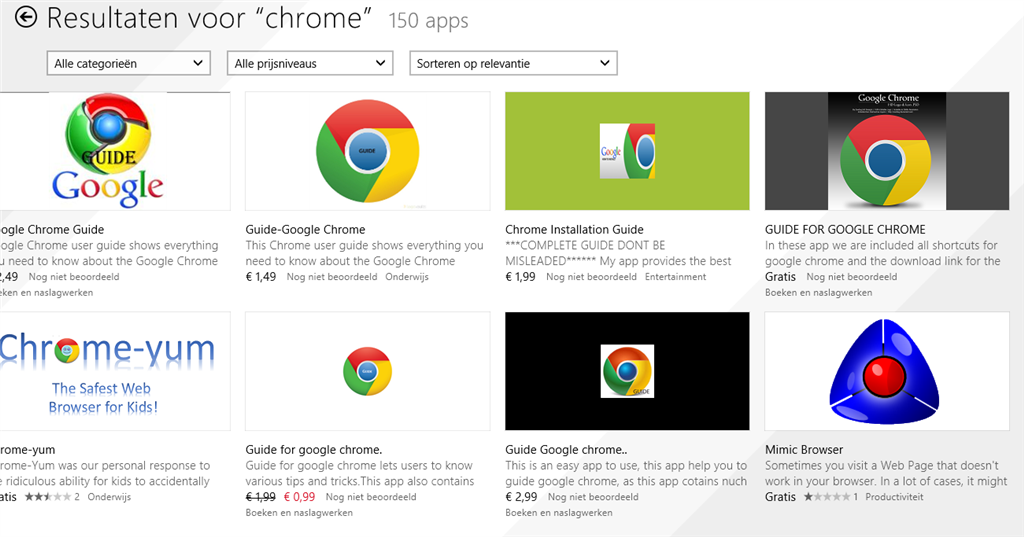Viewport: 1024px width, 537px height.
Task: Select the Guide-Google Chrome title
Action: pyautogui.click(x=305, y=229)
